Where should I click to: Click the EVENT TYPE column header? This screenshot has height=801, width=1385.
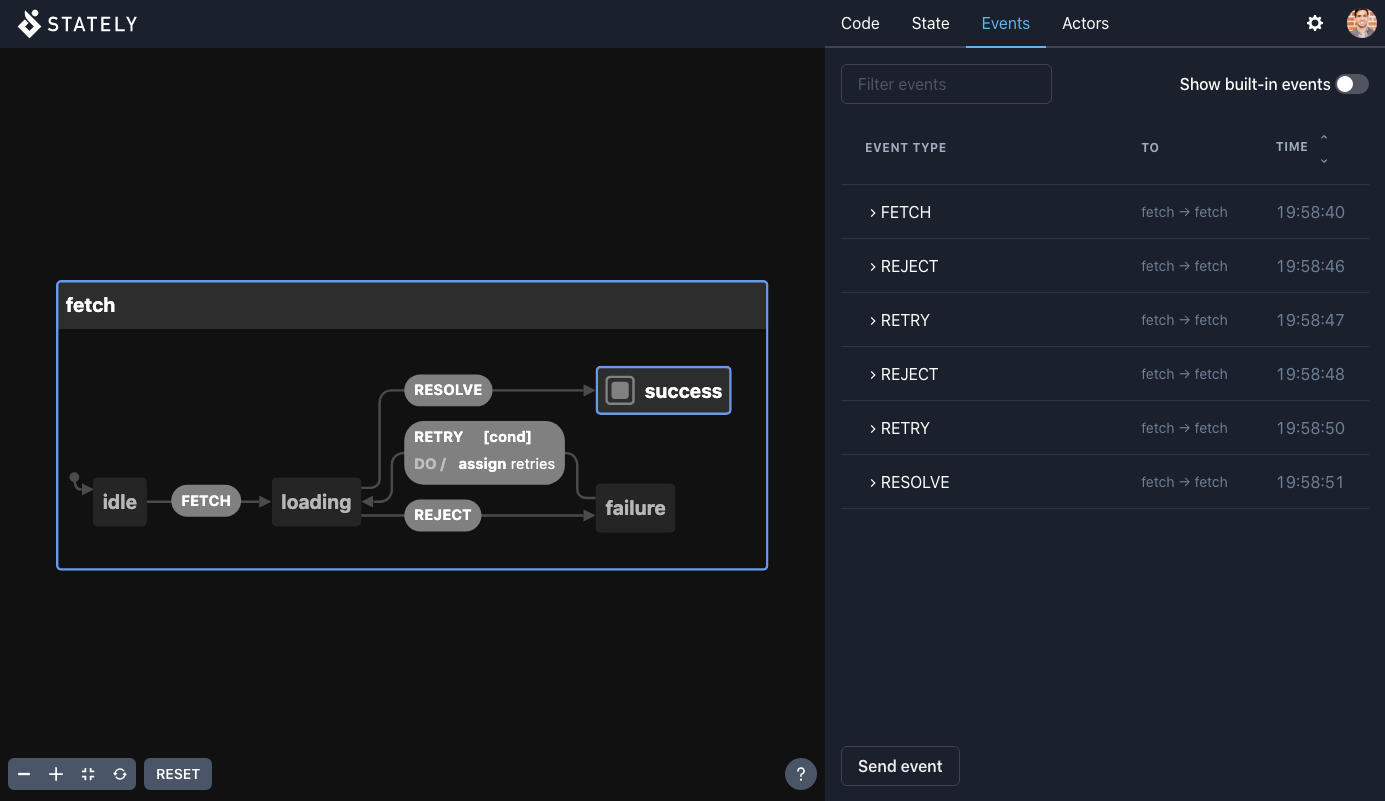point(906,148)
